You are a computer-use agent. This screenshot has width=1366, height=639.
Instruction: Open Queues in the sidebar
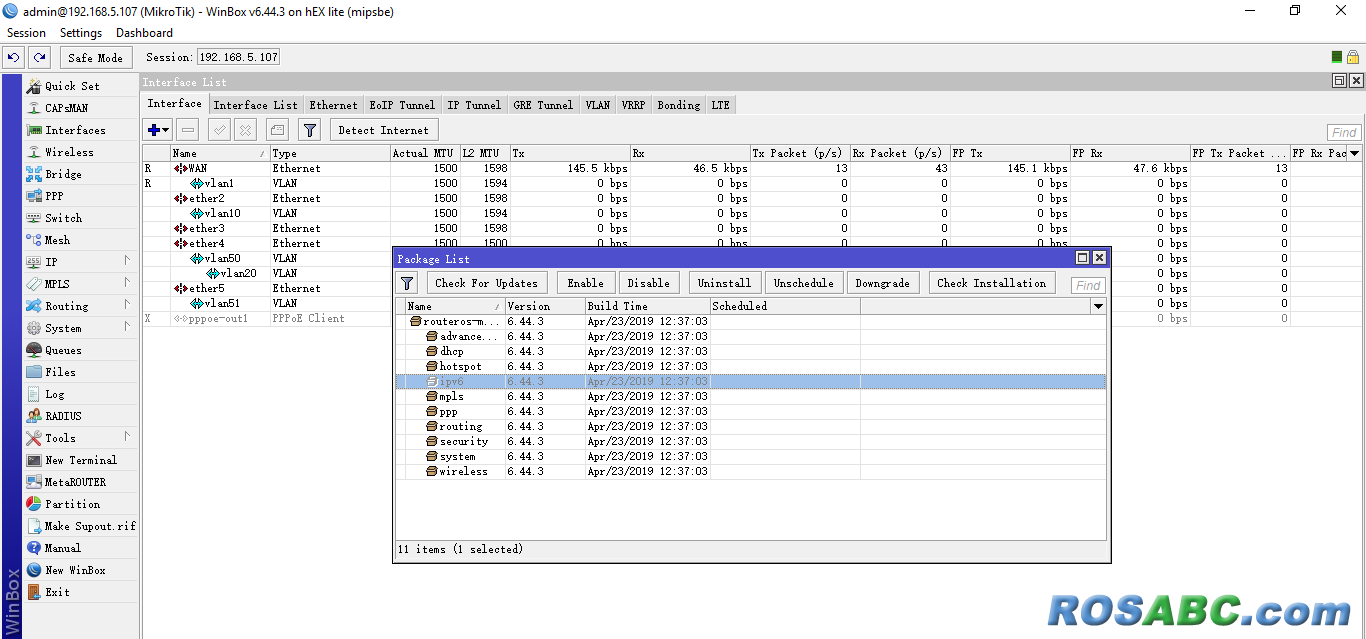click(x=63, y=350)
